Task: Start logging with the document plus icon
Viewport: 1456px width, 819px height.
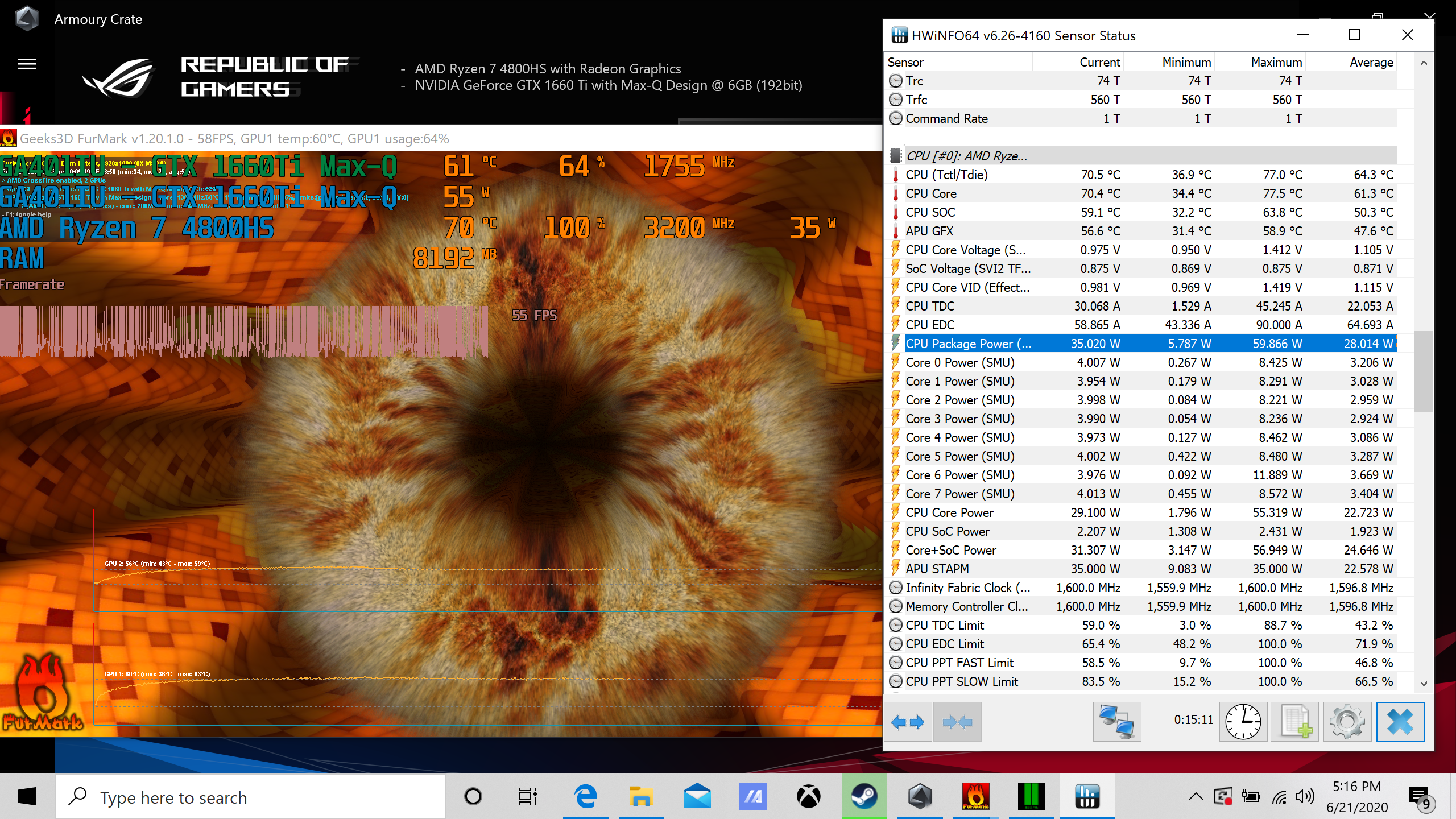Action: point(1295,722)
